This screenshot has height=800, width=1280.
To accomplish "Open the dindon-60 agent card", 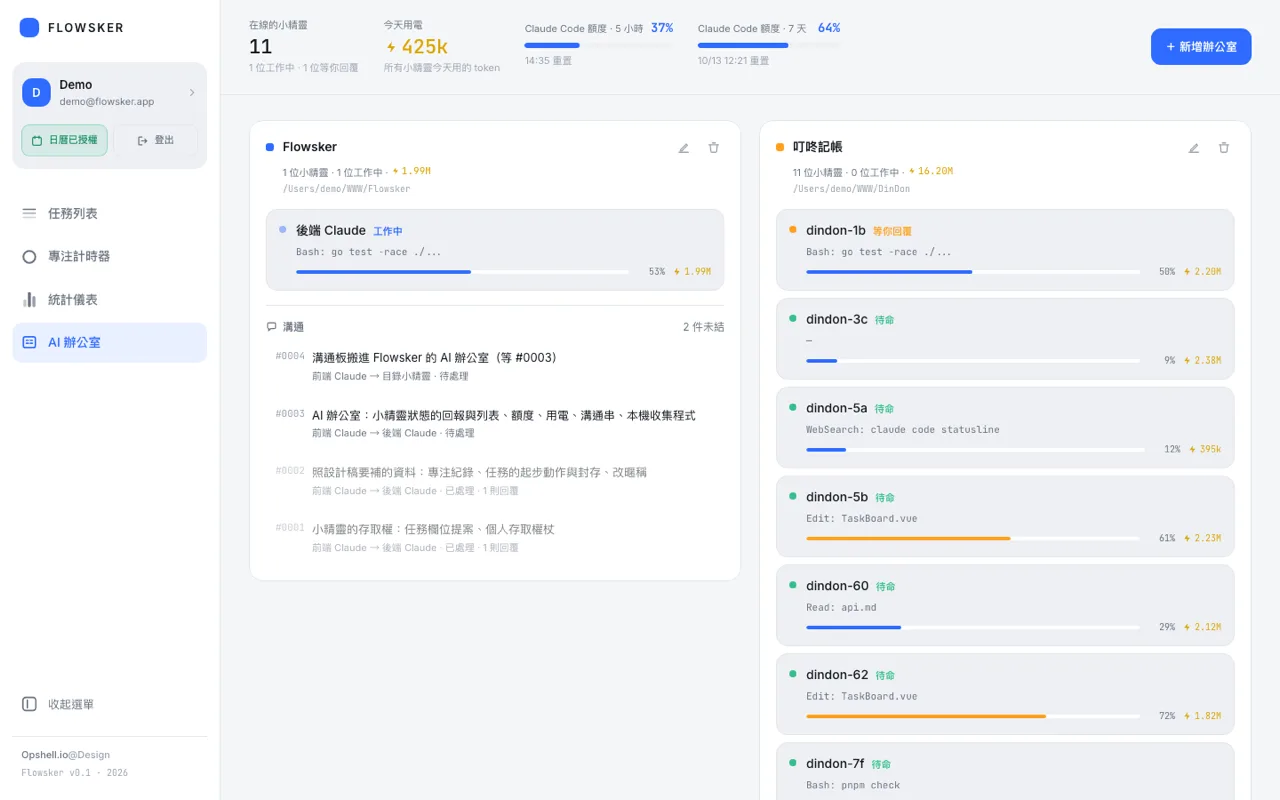I will click(1005, 605).
